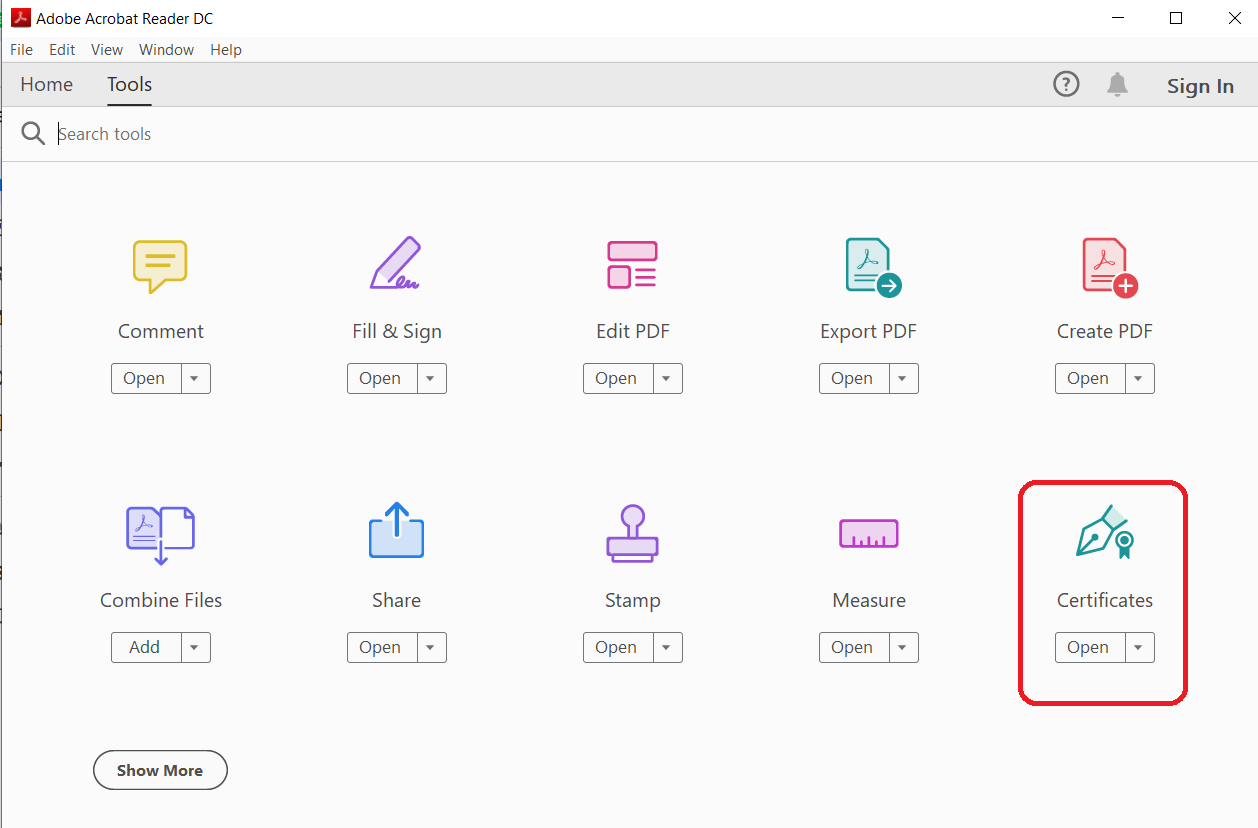Click the Fill & Sign label

point(397,331)
